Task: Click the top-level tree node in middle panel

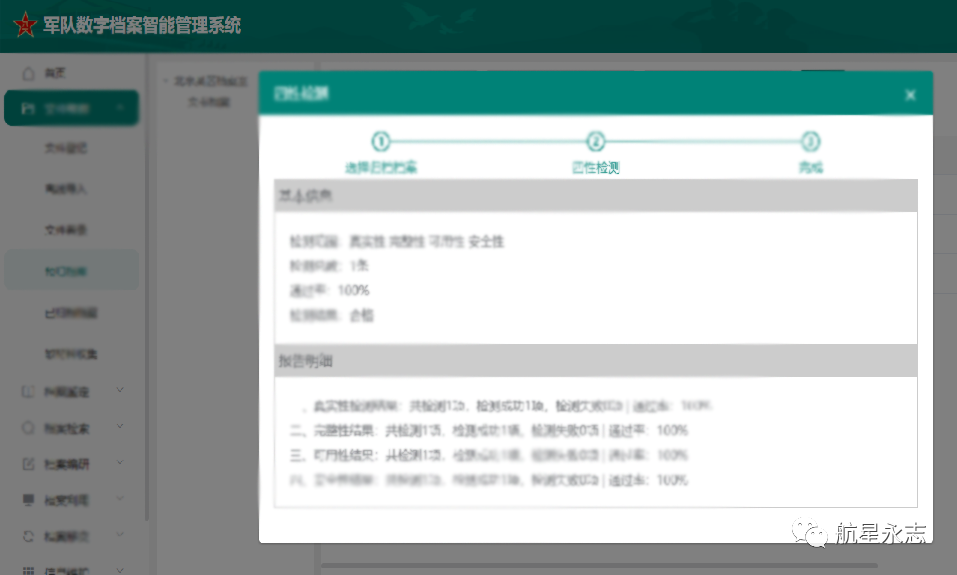Action: coord(211,81)
